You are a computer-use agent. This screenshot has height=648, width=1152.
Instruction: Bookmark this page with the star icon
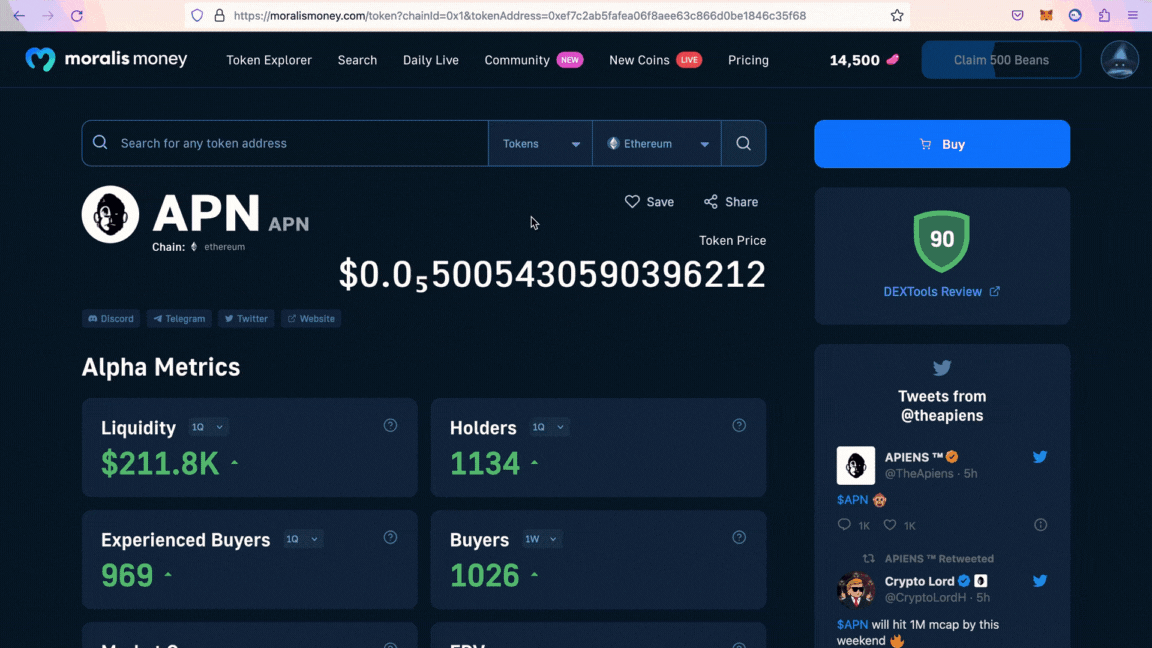coord(897,15)
